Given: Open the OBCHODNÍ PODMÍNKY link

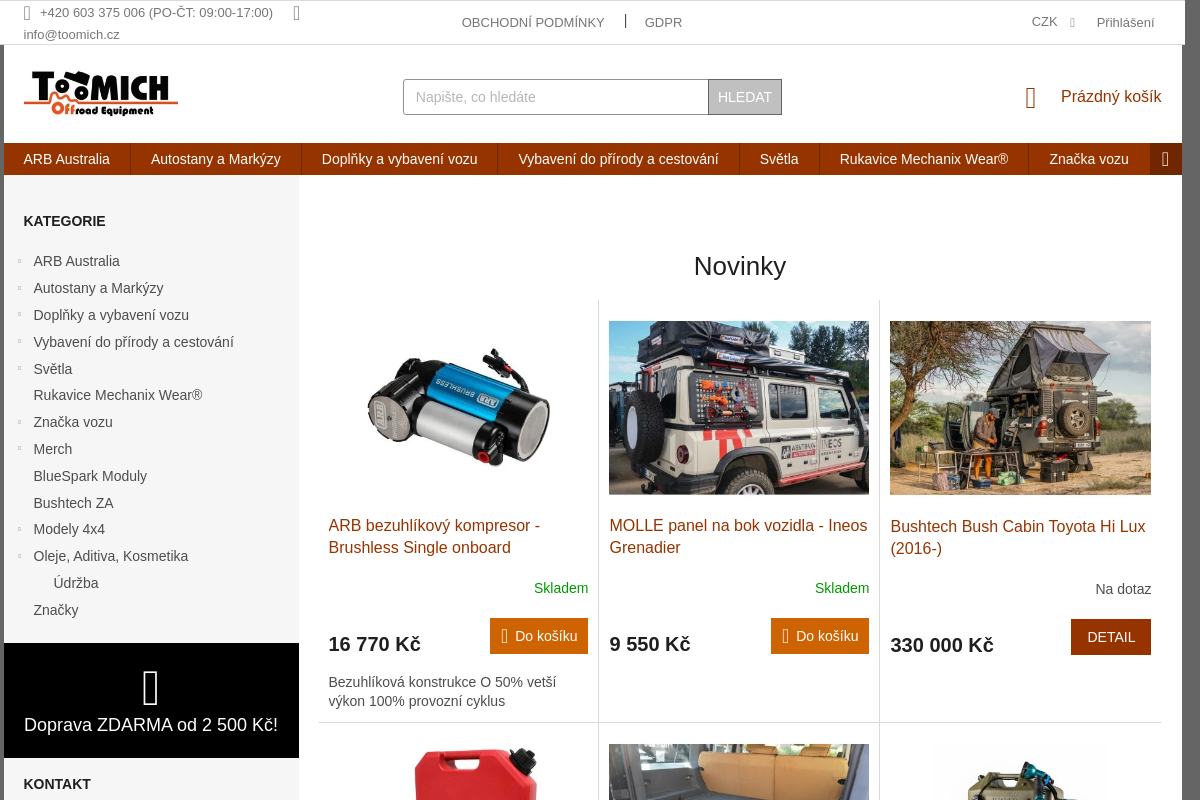Looking at the screenshot, I should point(533,22).
